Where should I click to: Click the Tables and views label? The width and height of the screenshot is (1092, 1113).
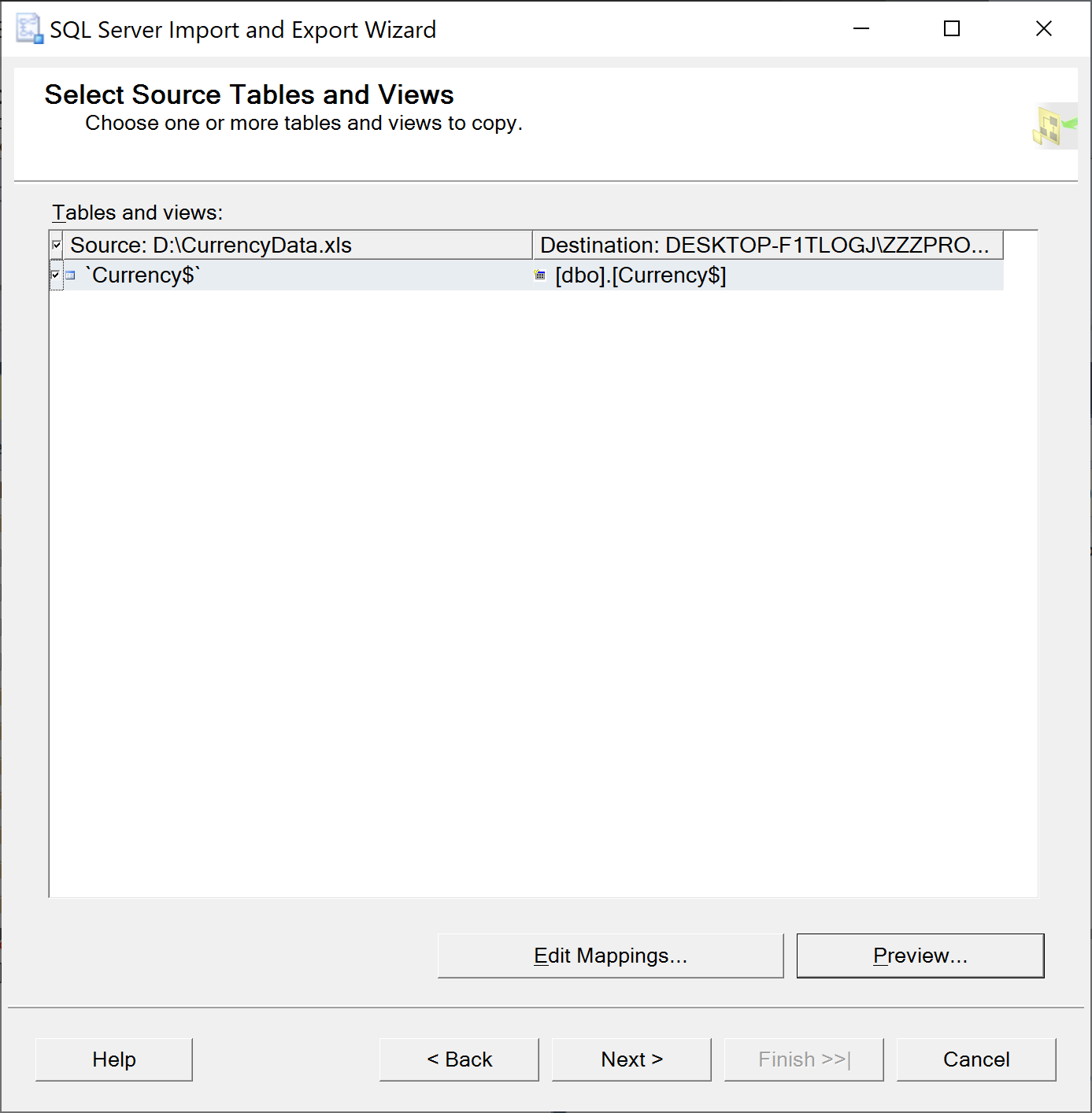[138, 213]
